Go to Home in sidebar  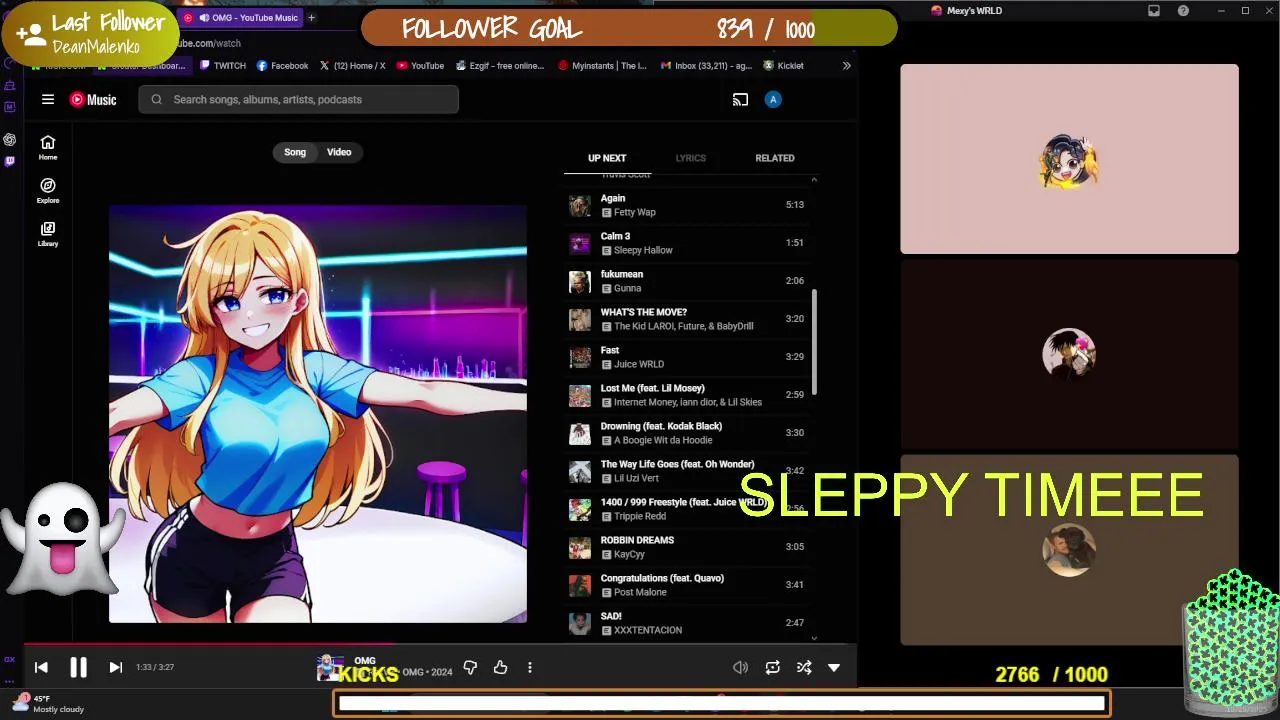(48, 147)
